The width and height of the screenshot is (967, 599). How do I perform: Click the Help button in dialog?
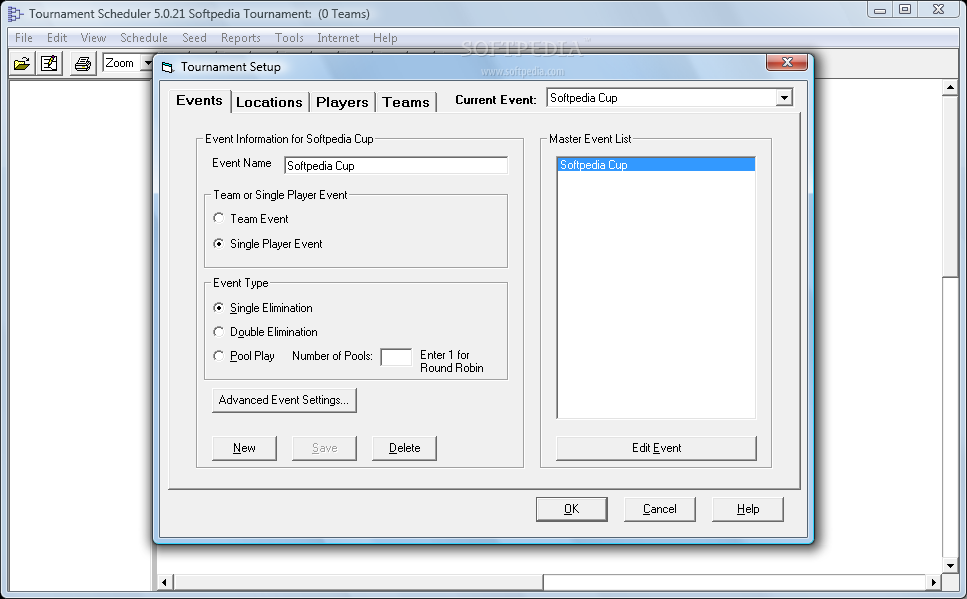tap(748, 509)
